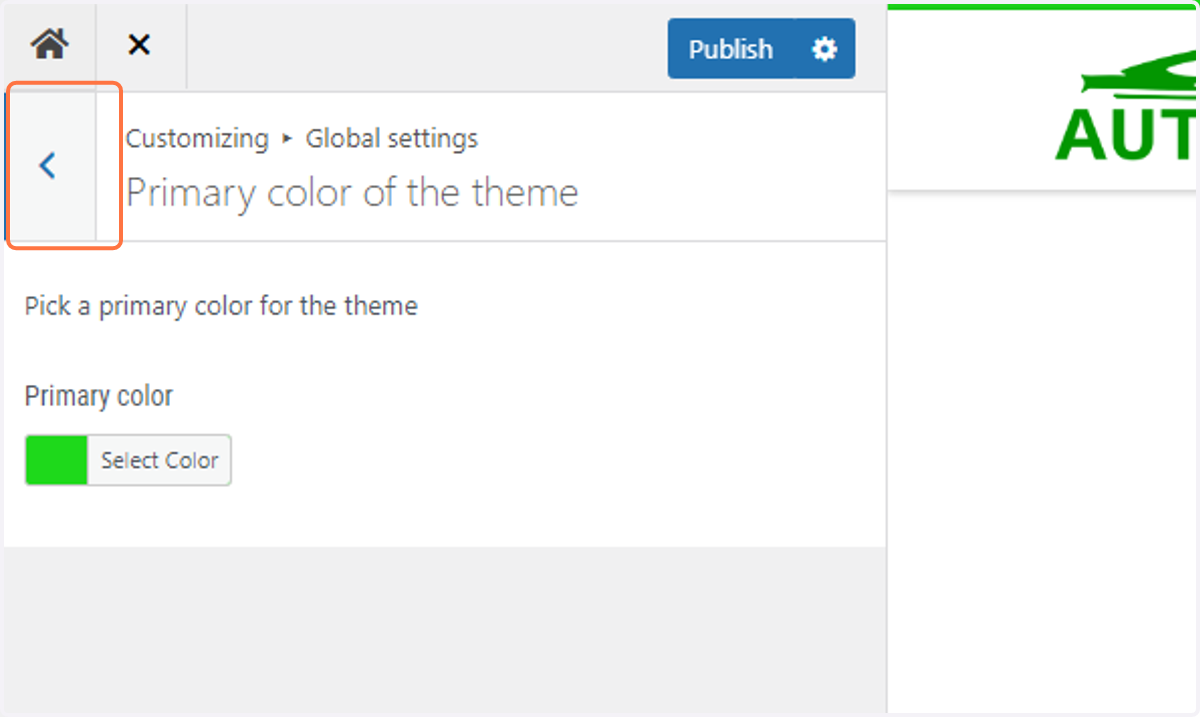Close the customizer with the X icon
This screenshot has height=717, width=1200.
(139, 44)
